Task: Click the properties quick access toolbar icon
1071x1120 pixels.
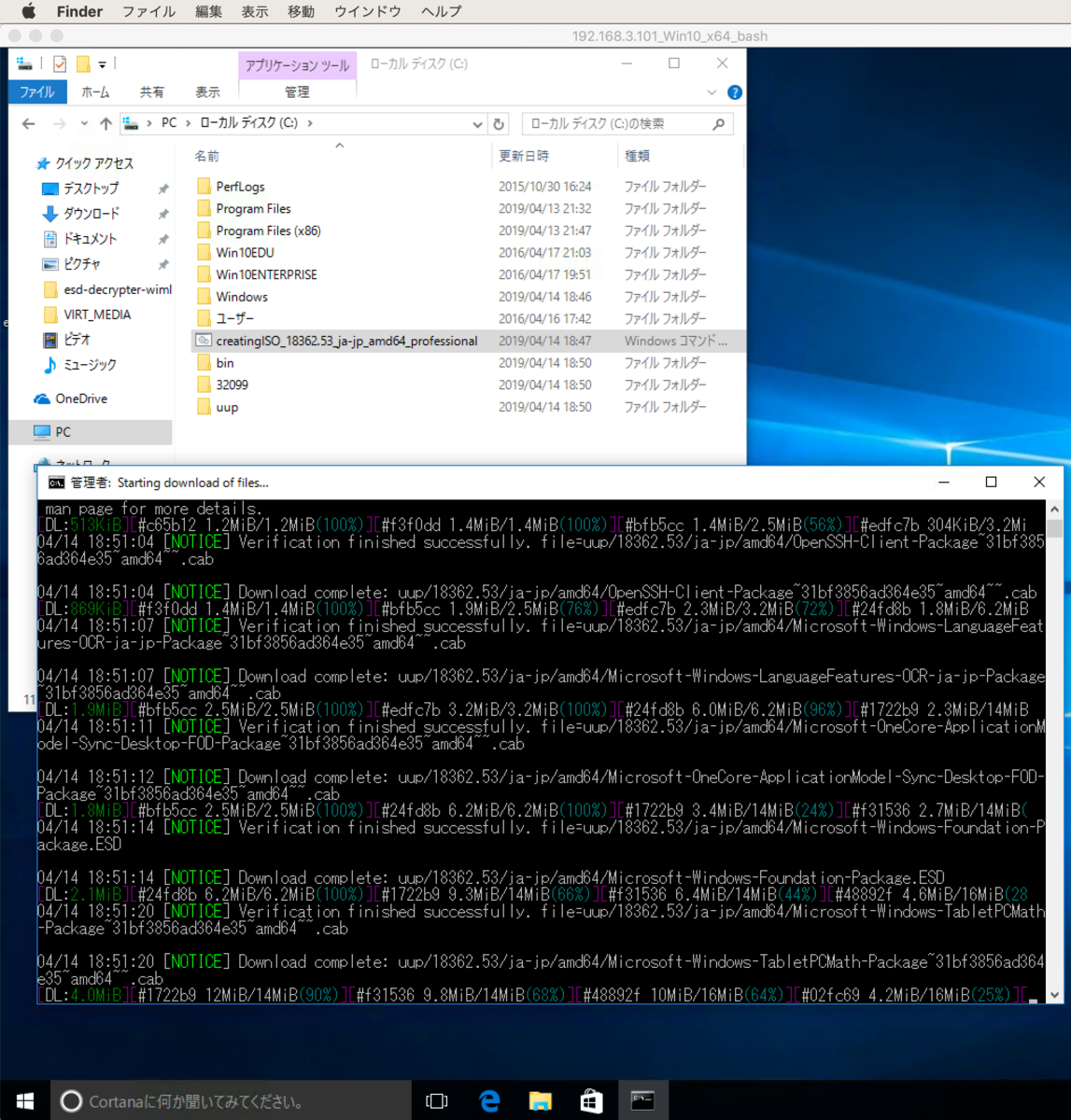Action: point(60,63)
